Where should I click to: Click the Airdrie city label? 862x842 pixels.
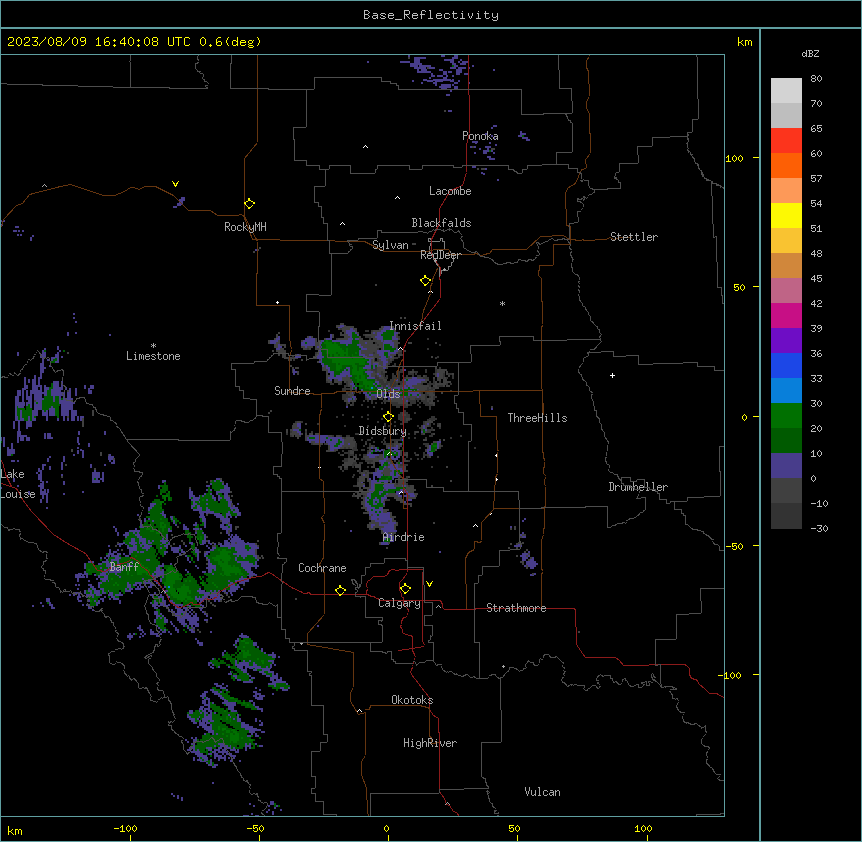(x=404, y=537)
